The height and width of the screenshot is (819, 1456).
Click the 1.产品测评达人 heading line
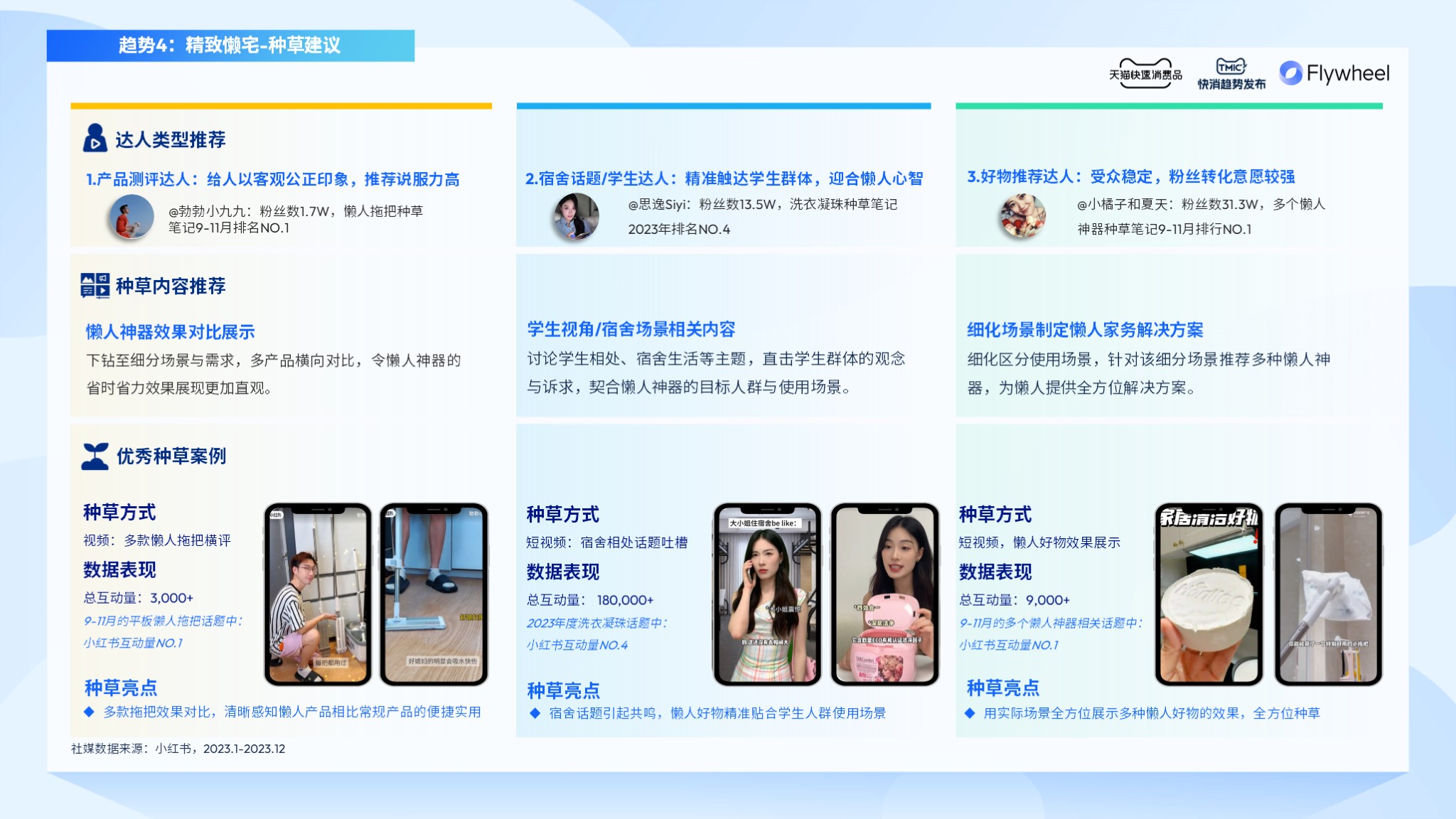click(273, 179)
